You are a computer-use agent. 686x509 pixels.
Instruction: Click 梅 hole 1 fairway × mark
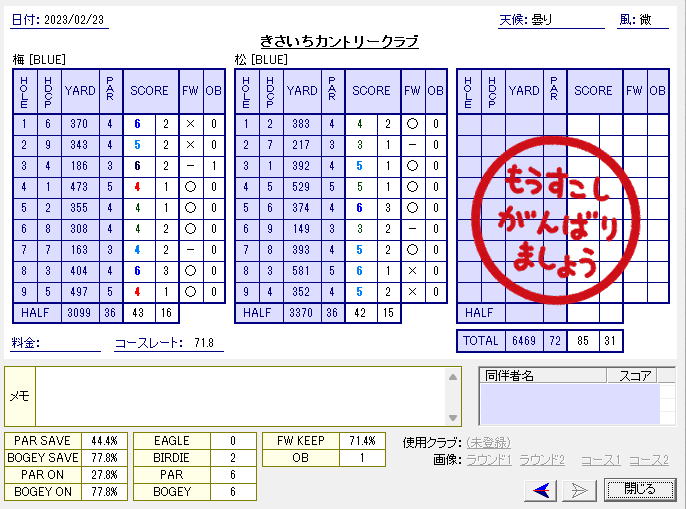tap(190, 124)
